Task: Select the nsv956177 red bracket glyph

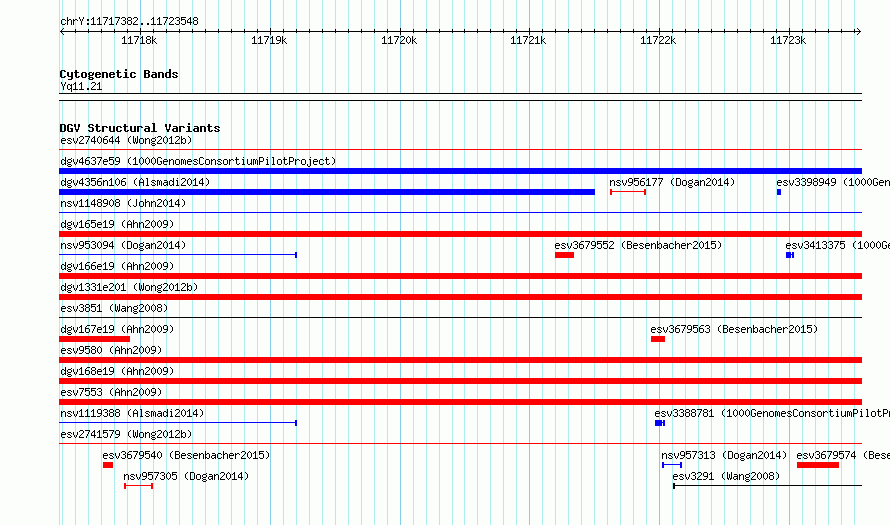Action: pos(628,192)
